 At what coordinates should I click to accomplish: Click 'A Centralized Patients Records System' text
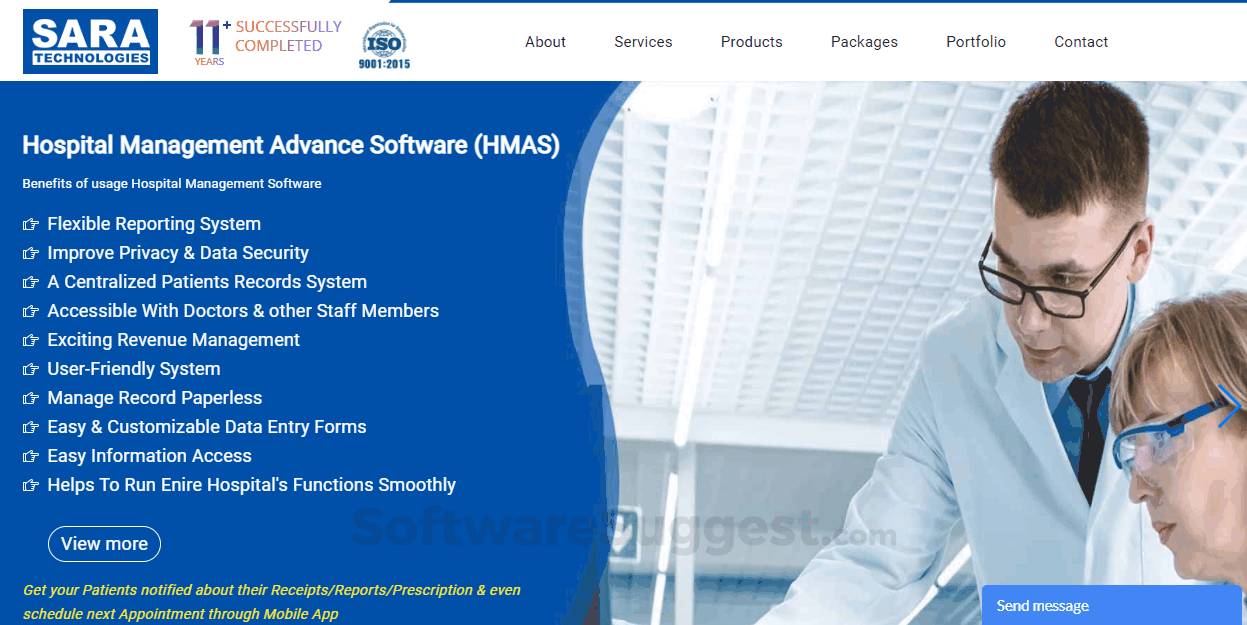(207, 282)
